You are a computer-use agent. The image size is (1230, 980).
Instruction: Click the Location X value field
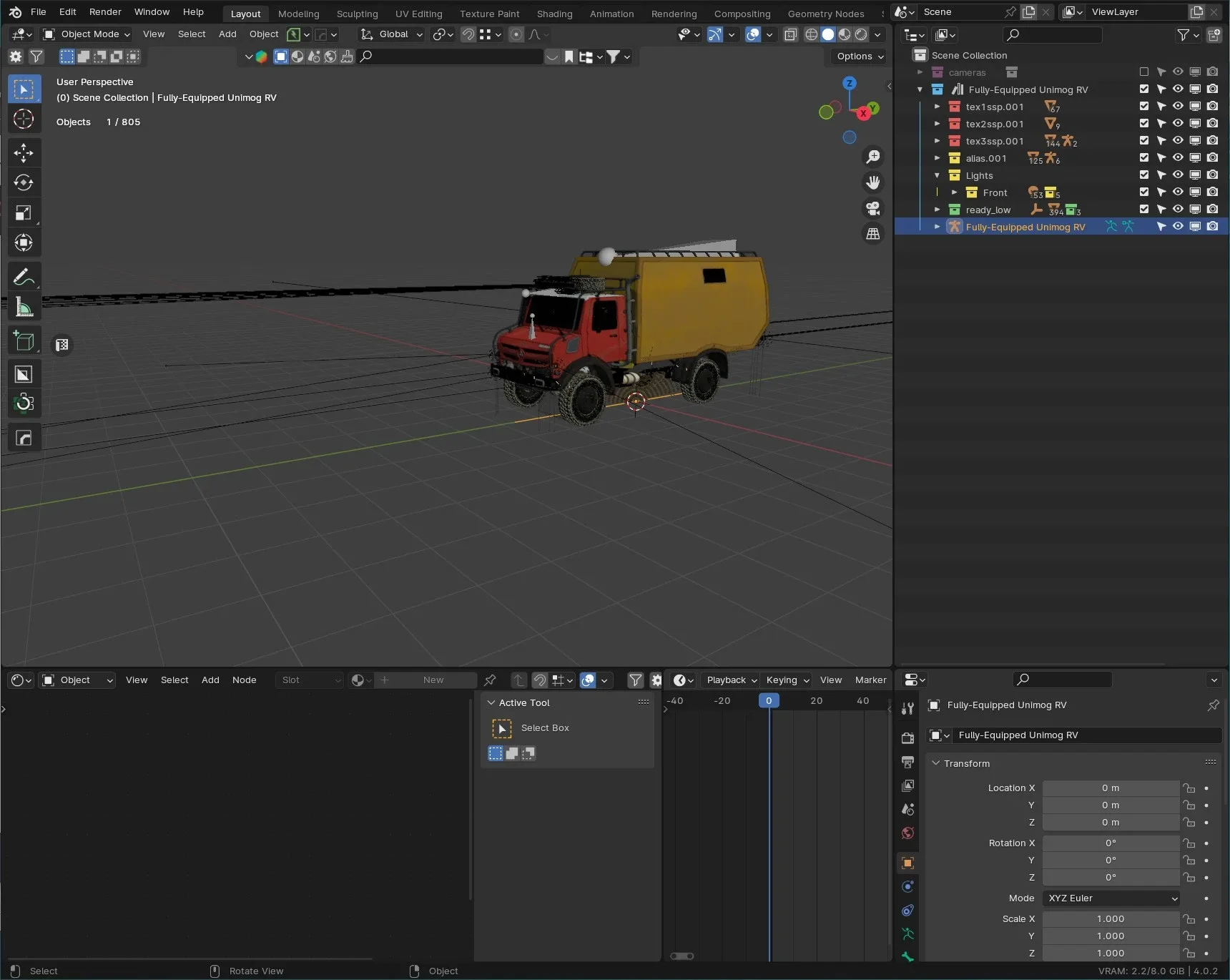tap(1110, 788)
